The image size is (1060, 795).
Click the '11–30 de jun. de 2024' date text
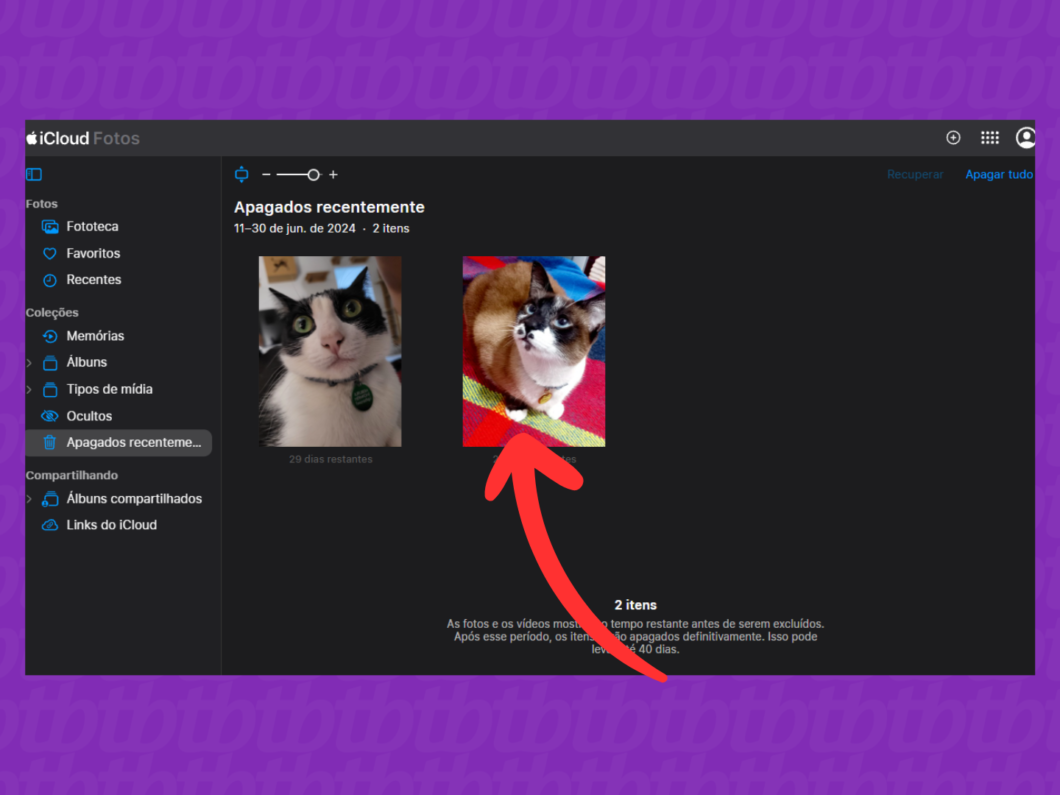click(295, 228)
